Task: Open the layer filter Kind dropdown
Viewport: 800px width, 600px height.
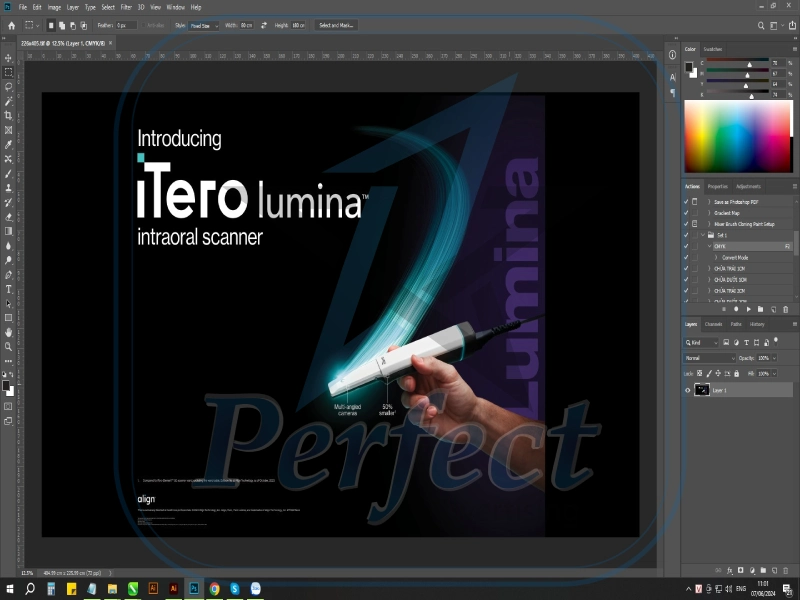Action: [701, 342]
